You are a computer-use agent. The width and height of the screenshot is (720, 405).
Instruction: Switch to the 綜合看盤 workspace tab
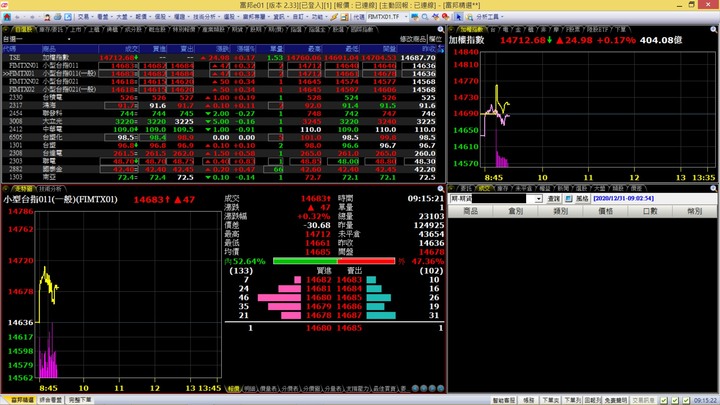pos(50,400)
